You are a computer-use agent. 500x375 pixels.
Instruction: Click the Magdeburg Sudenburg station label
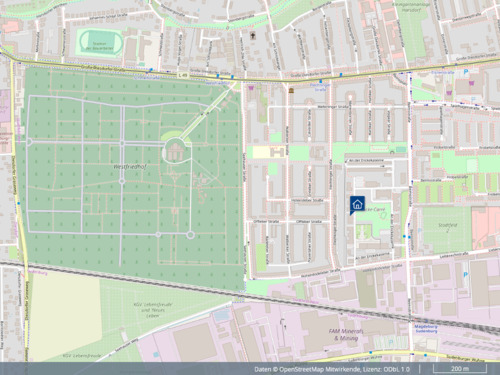pyautogui.click(x=426, y=329)
